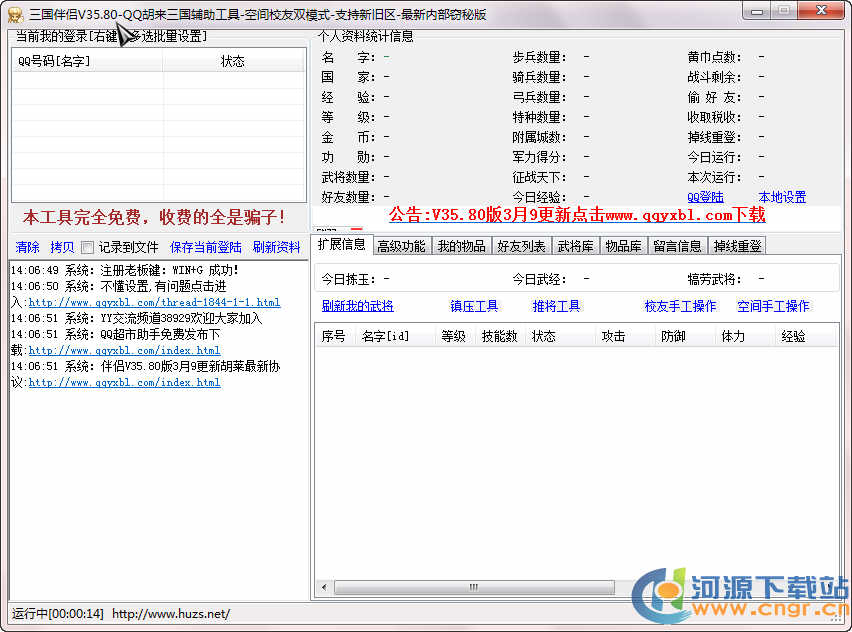Image resolution: width=852 pixels, height=632 pixels.
Task: Click the 经验 column header
Action: (x=805, y=336)
